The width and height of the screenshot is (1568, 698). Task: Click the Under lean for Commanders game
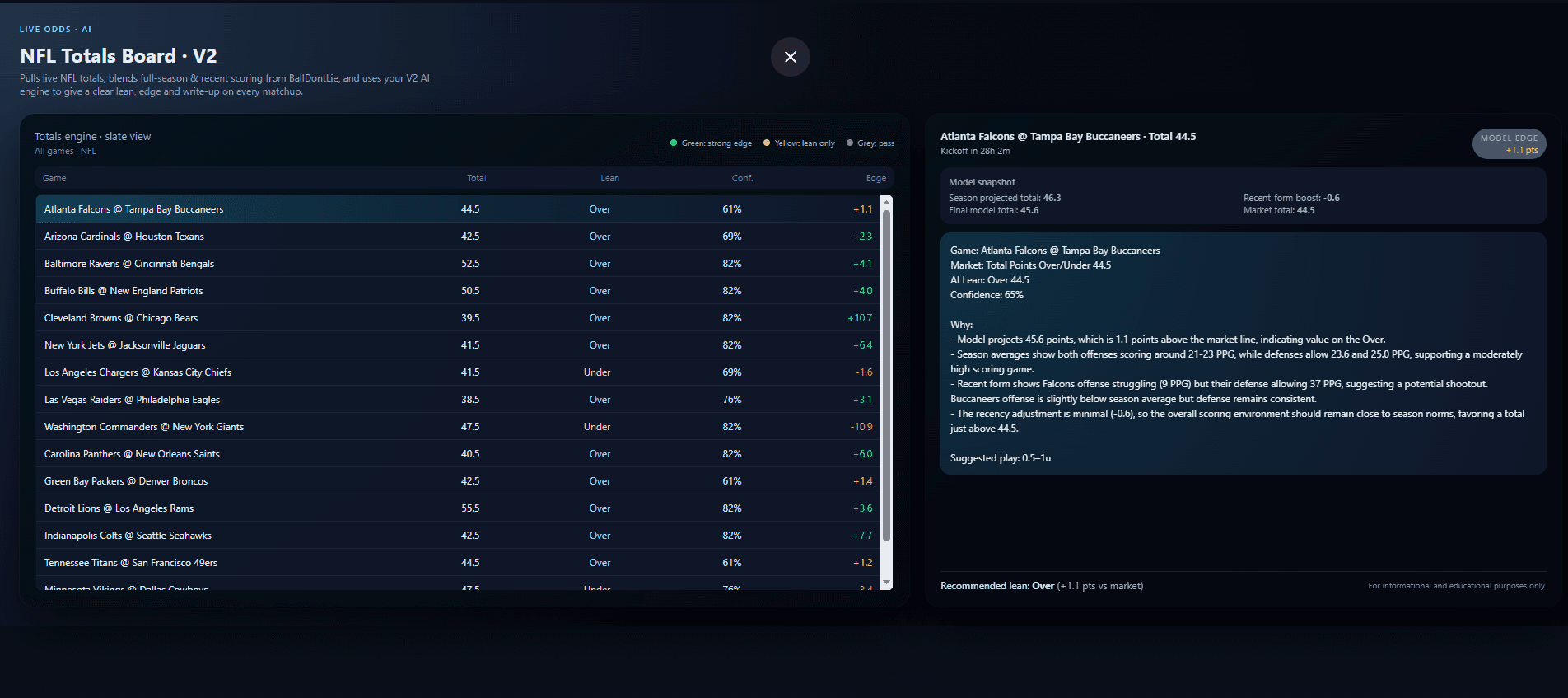(597, 427)
